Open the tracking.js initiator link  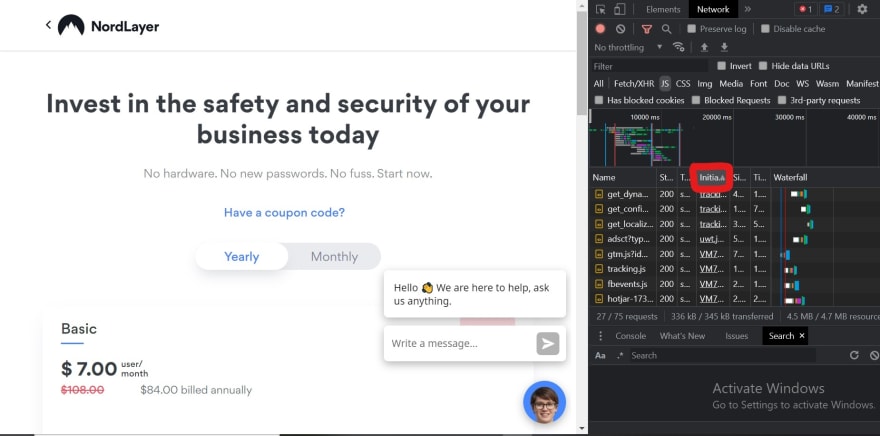pos(713,269)
